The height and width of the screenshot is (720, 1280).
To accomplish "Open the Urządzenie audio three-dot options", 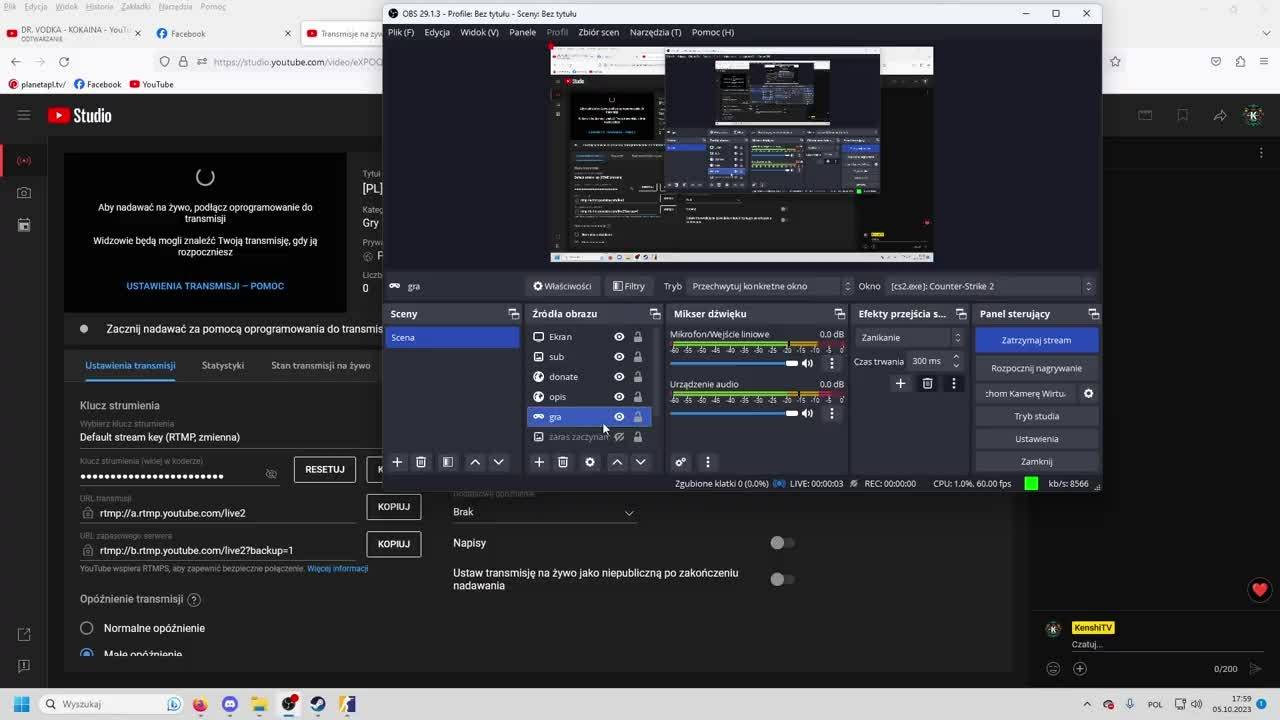I will 831,413.
